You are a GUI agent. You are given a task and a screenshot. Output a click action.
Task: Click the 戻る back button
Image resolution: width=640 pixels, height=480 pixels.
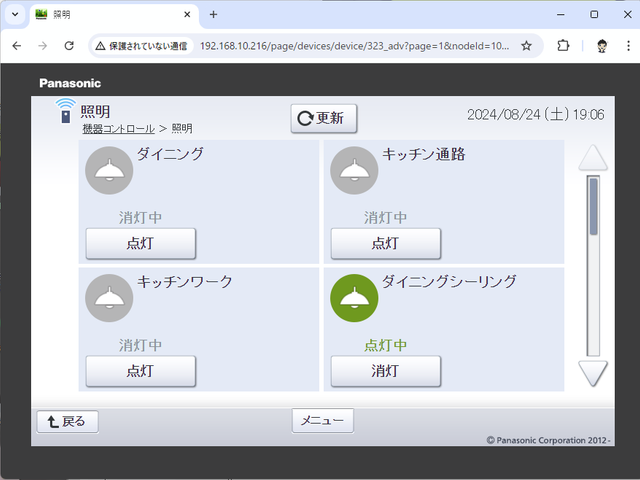tap(67, 421)
